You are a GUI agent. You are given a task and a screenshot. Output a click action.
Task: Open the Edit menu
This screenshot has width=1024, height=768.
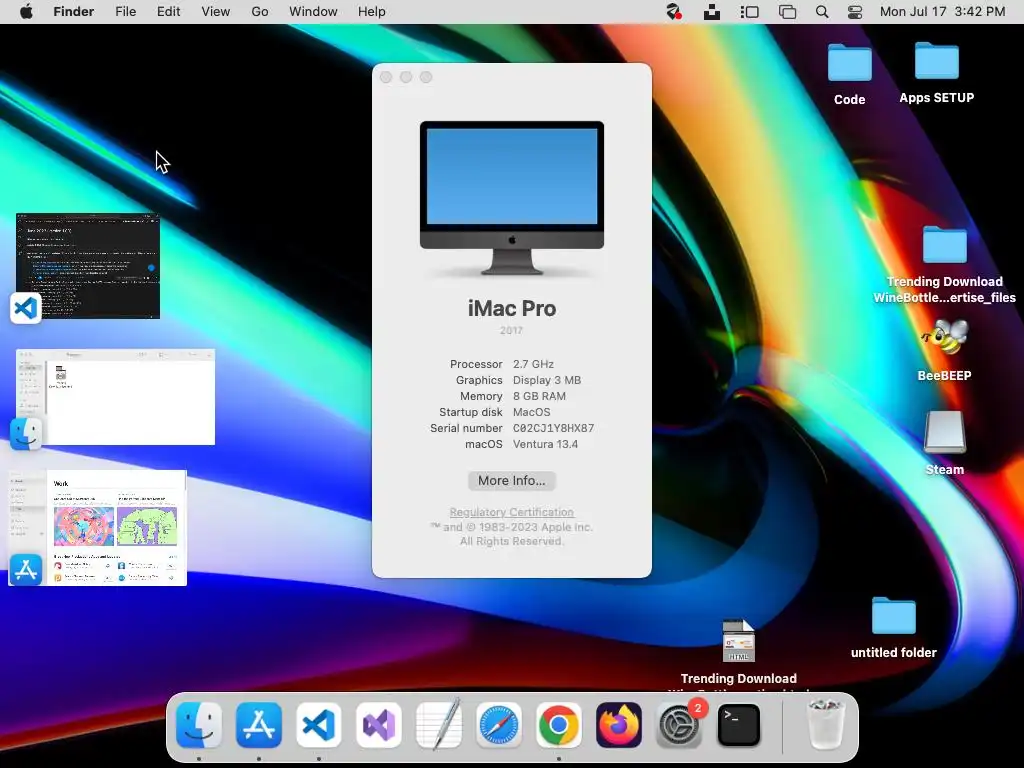[x=168, y=12]
